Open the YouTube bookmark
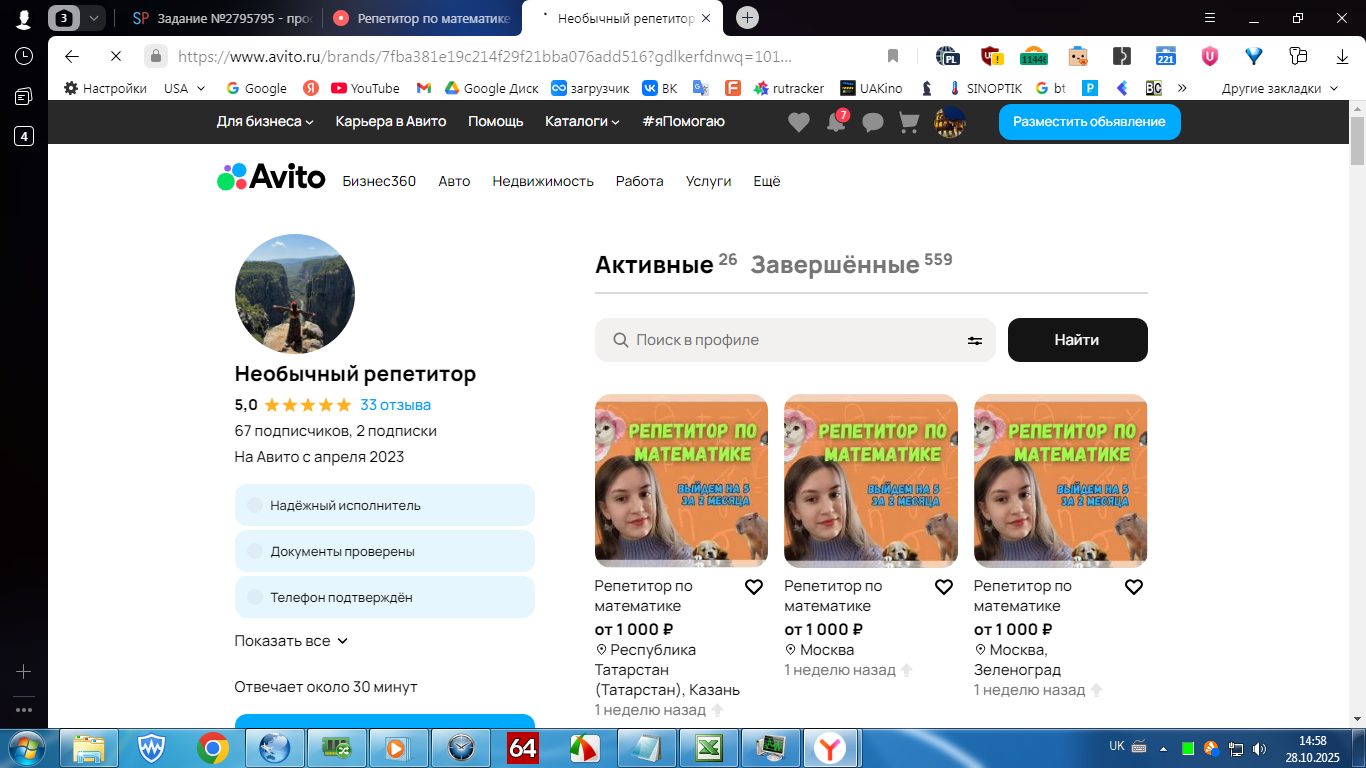This screenshot has height=768, width=1366. (365, 88)
